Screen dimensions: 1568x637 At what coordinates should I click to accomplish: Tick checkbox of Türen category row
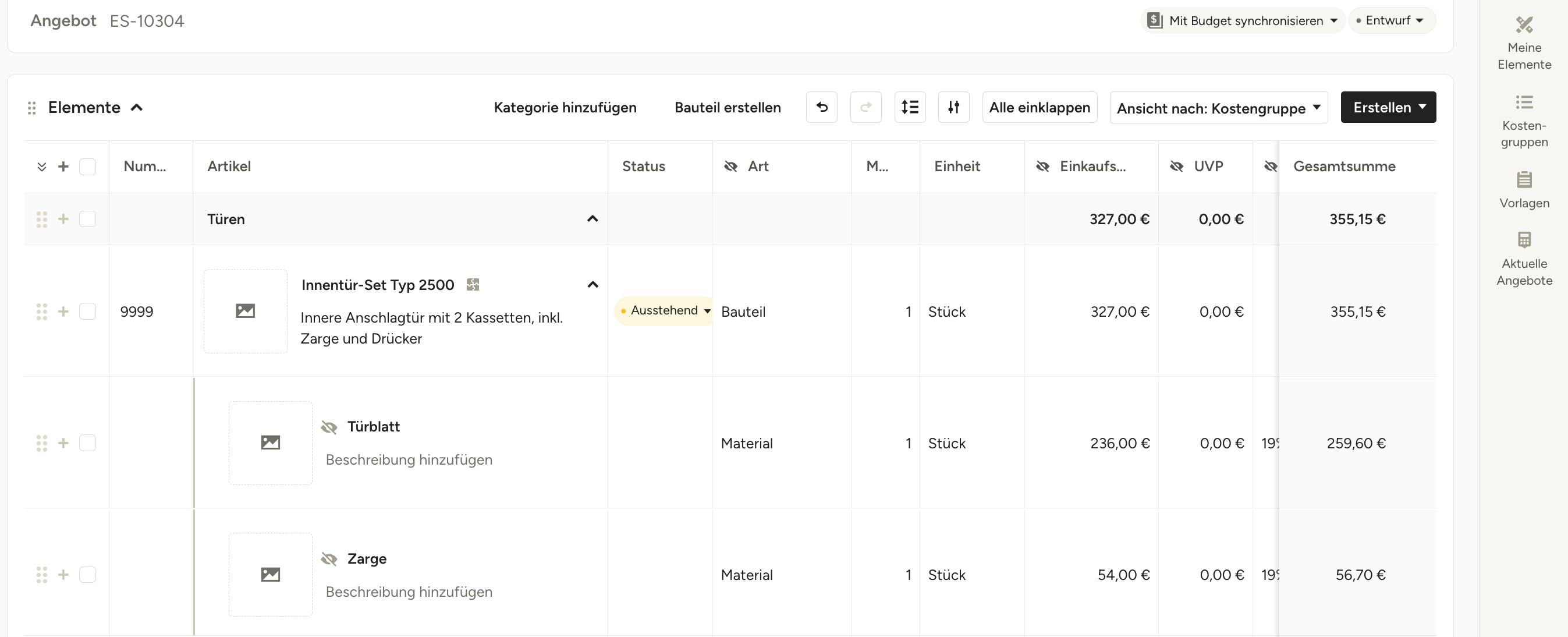(88, 220)
